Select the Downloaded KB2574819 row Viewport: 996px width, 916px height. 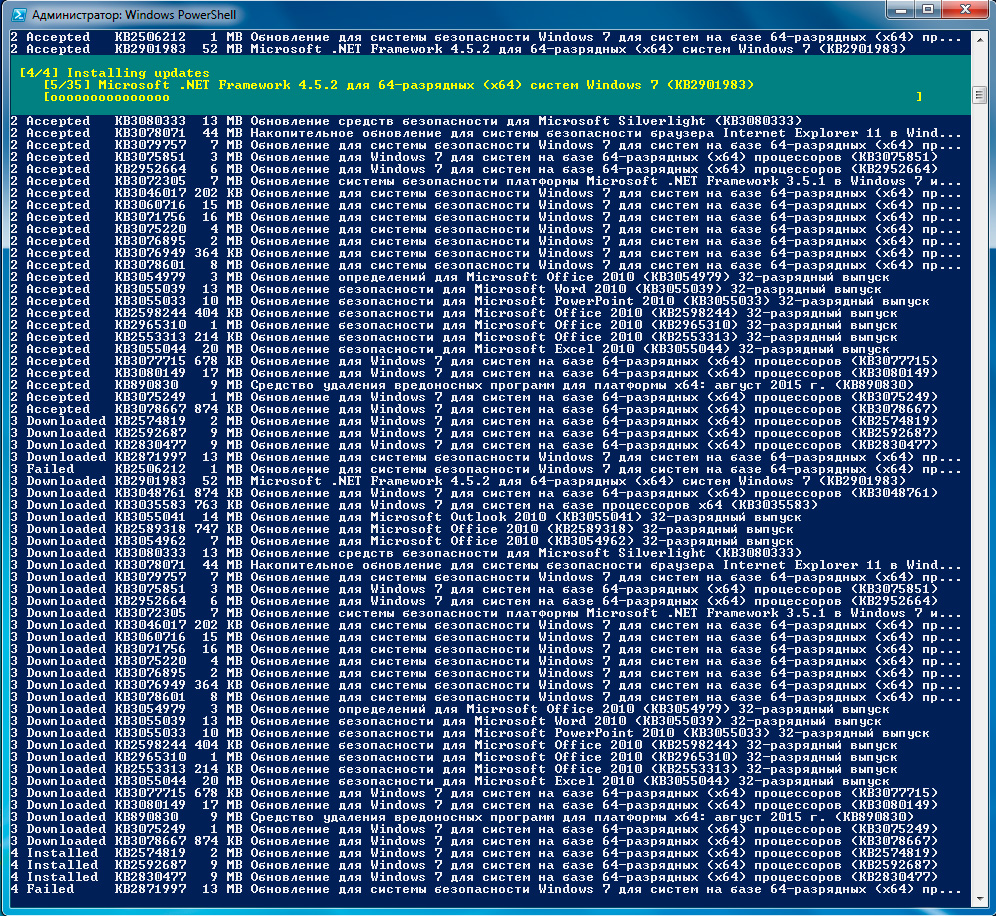tap(474, 421)
